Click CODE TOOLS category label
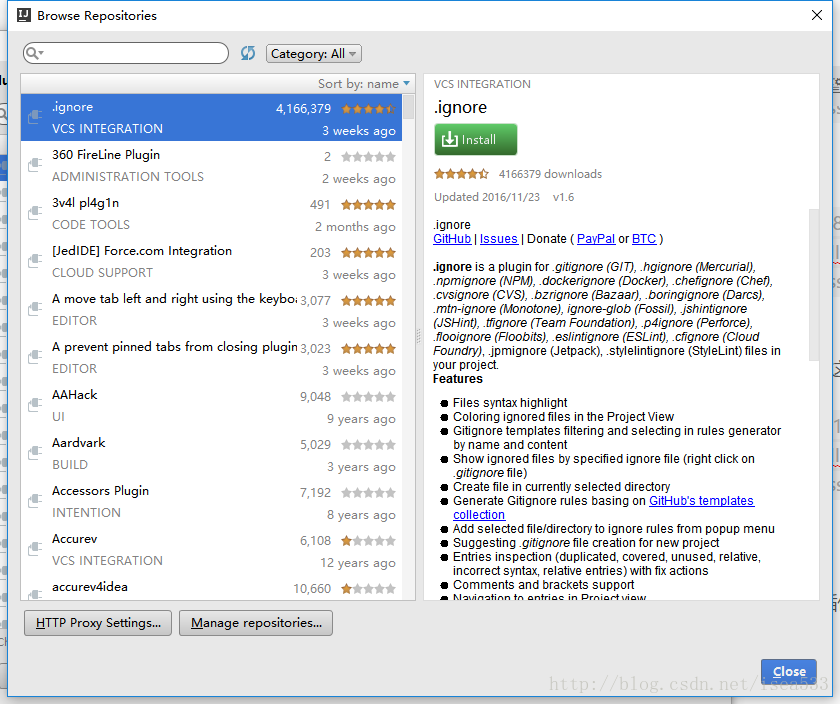The height and width of the screenshot is (704, 840). [x=91, y=224]
